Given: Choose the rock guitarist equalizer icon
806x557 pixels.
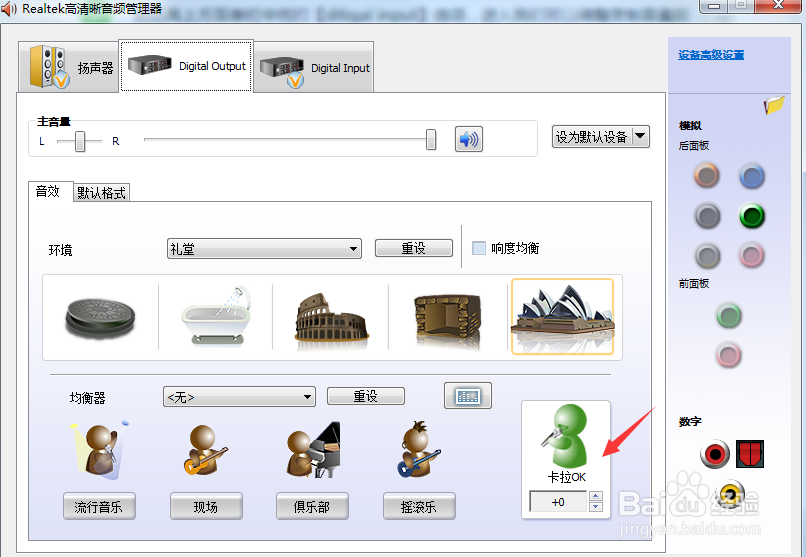Looking at the screenshot, I should click(x=418, y=449).
